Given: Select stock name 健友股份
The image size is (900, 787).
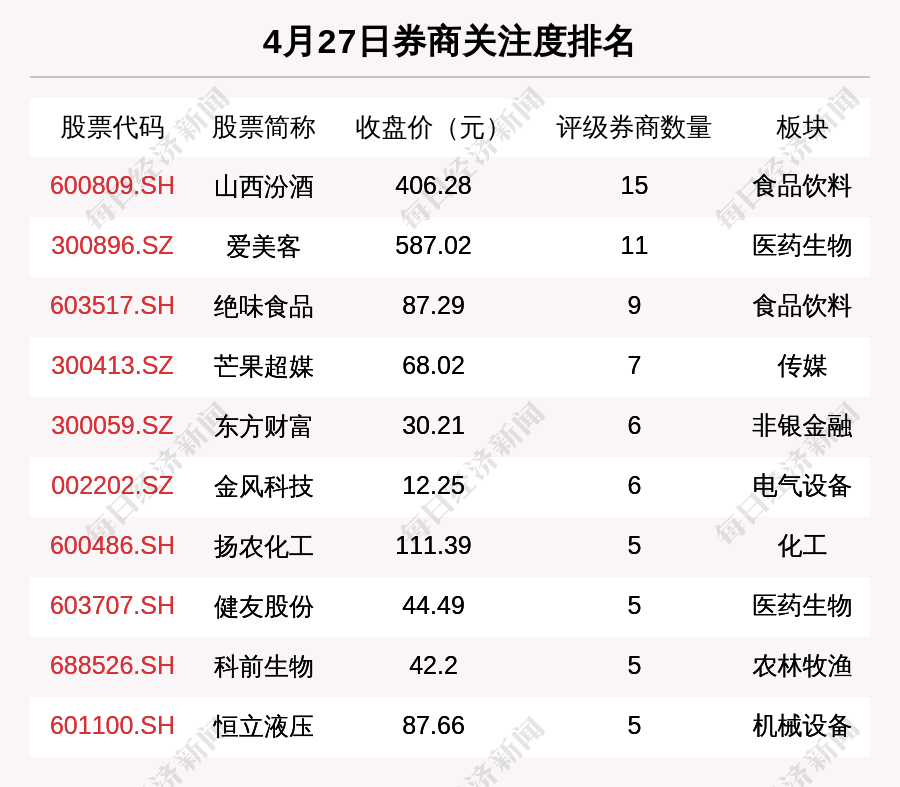Looking at the screenshot, I should tap(263, 607).
